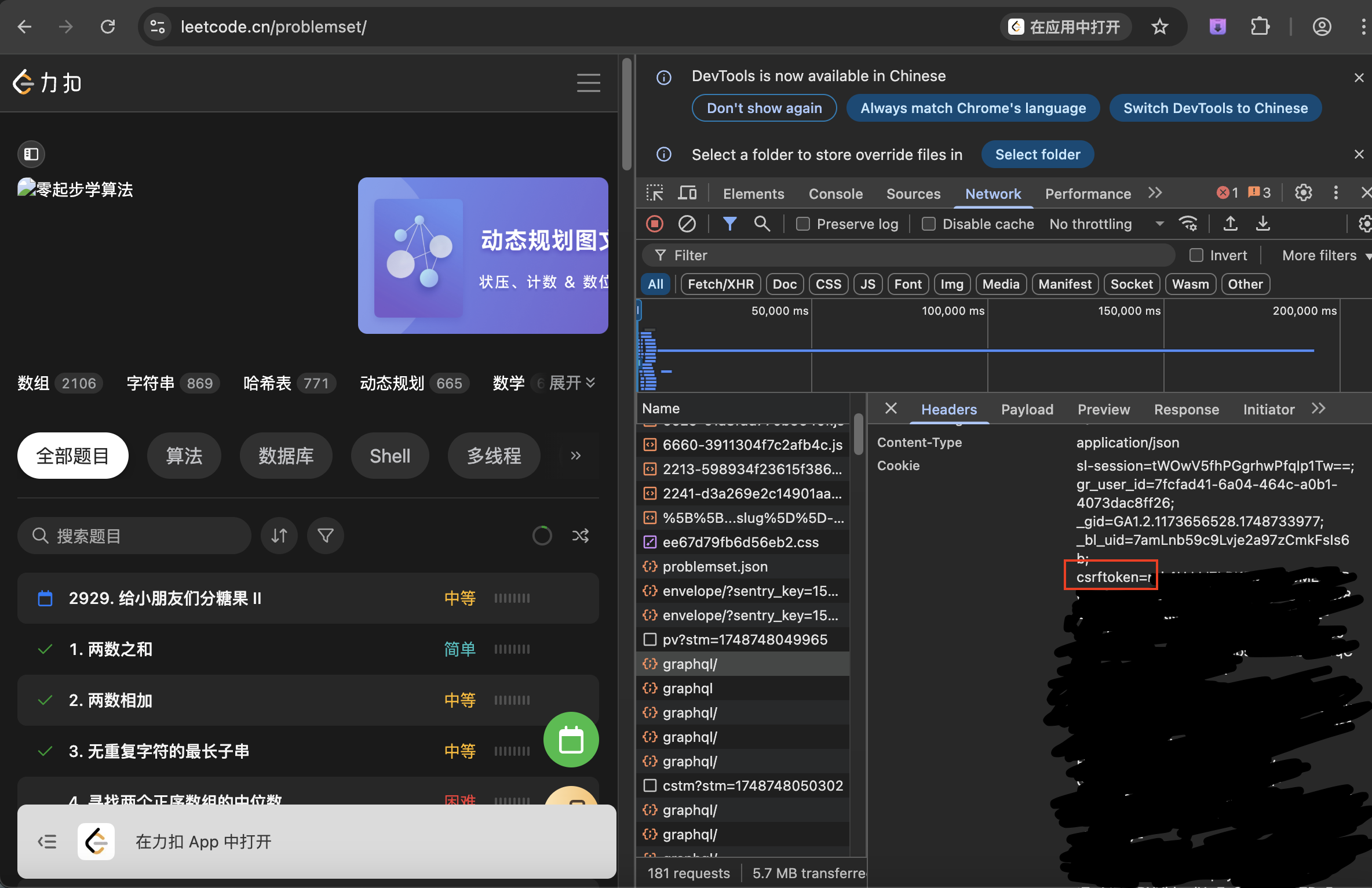
Task: Click Switch DevTools to Chinese
Action: 1215,108
